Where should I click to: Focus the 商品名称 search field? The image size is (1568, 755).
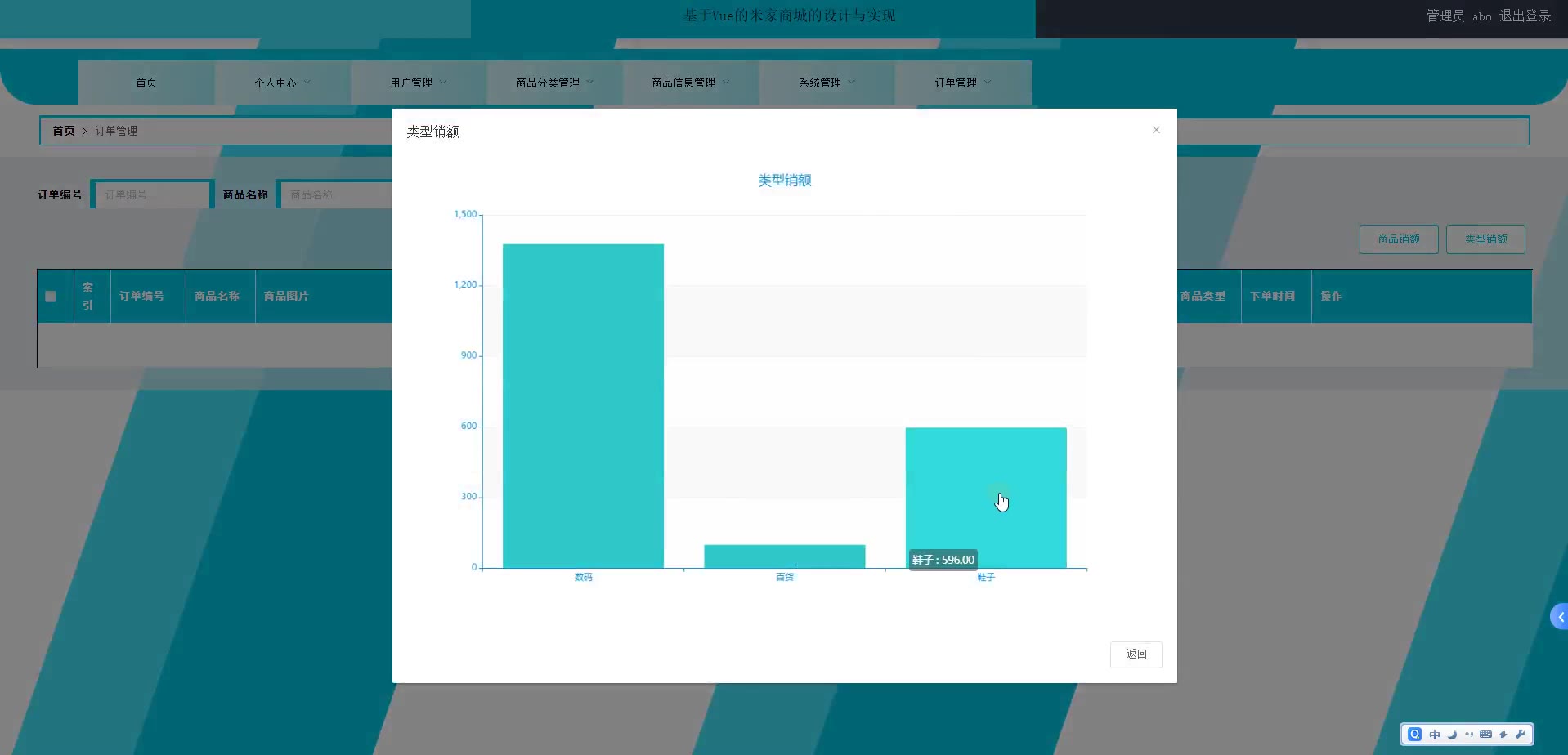(335, 194)
